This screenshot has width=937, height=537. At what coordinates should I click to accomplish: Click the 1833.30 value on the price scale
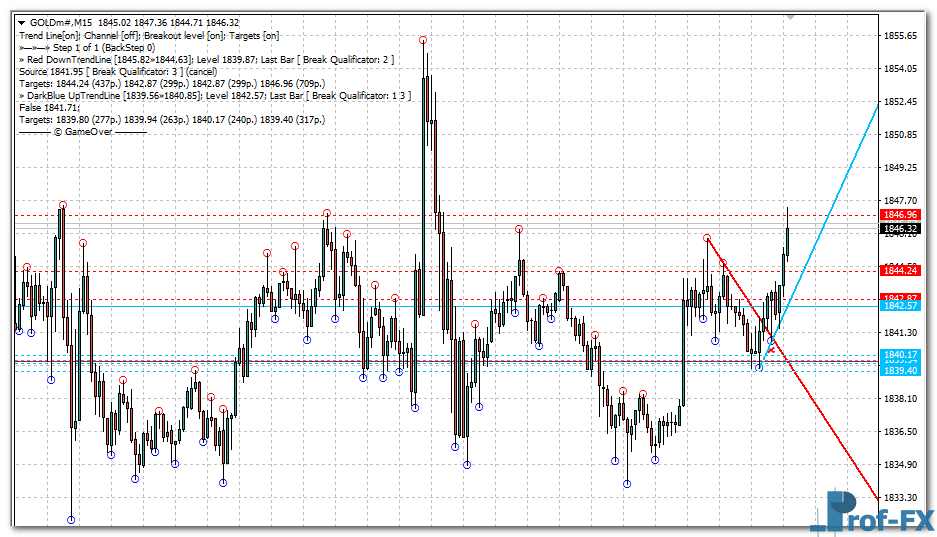coord(900,498)
